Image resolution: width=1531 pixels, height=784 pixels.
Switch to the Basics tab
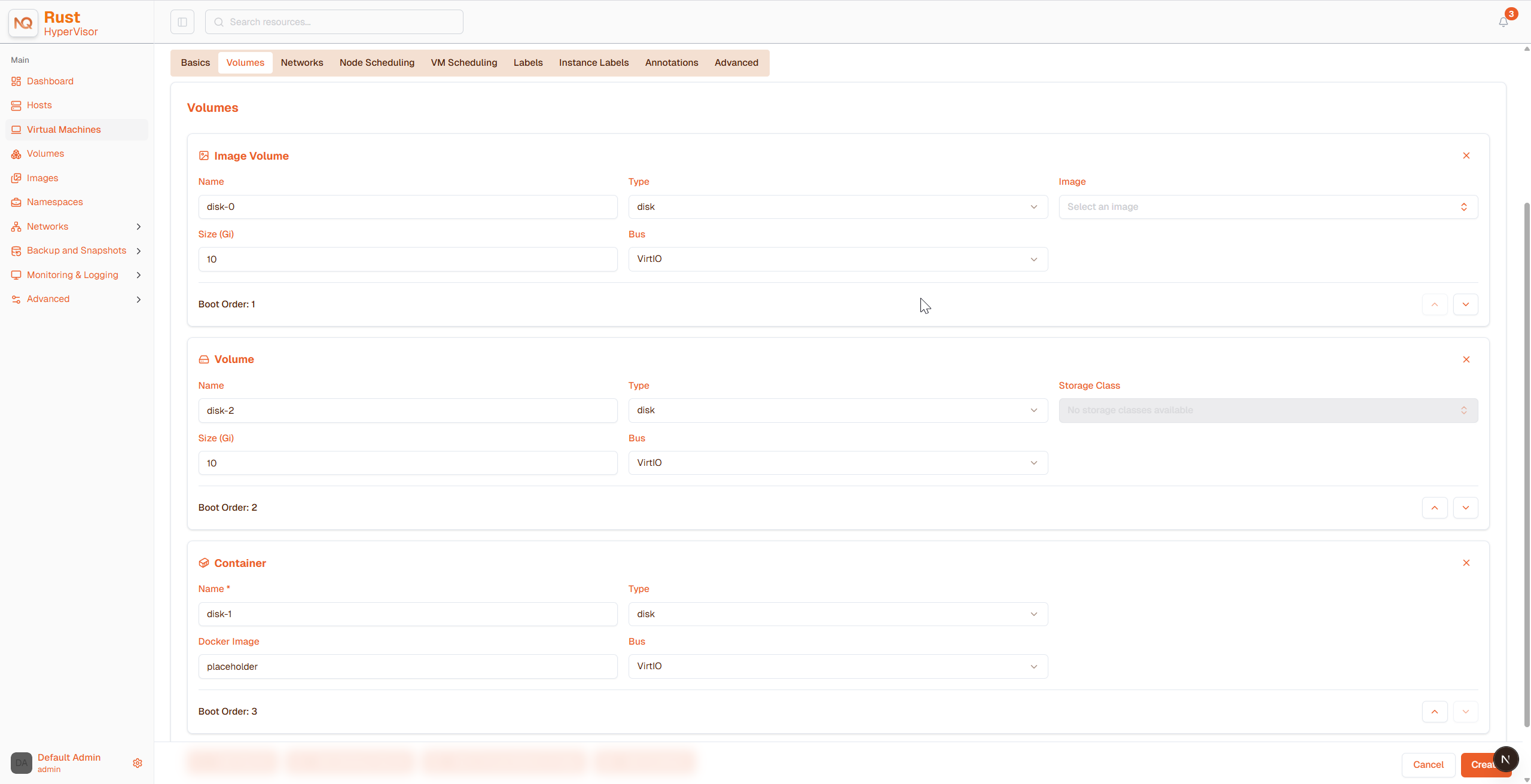(196, 63)
